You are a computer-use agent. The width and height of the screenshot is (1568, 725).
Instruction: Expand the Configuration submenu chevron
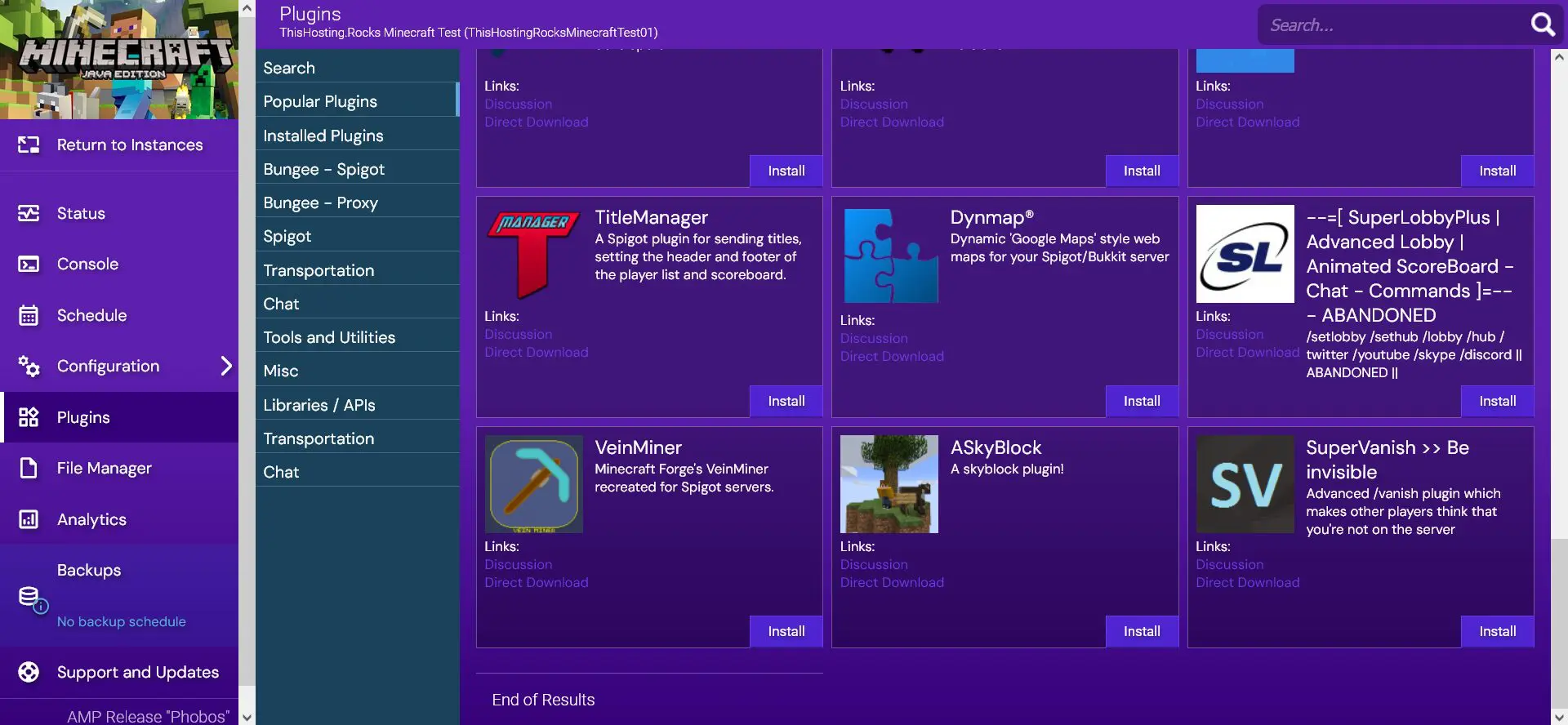[x=226, y=366]
